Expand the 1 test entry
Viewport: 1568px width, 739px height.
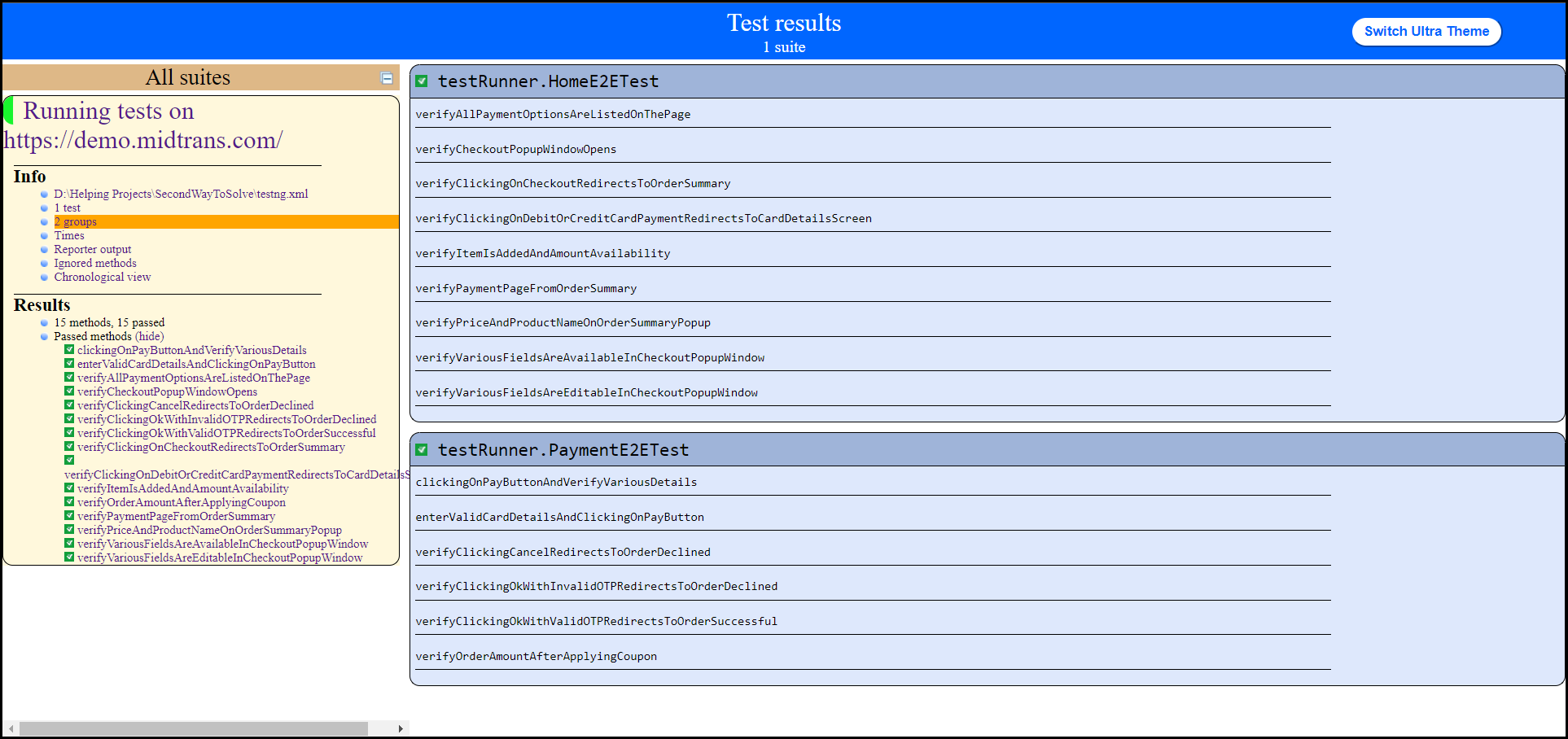point(68,208)
